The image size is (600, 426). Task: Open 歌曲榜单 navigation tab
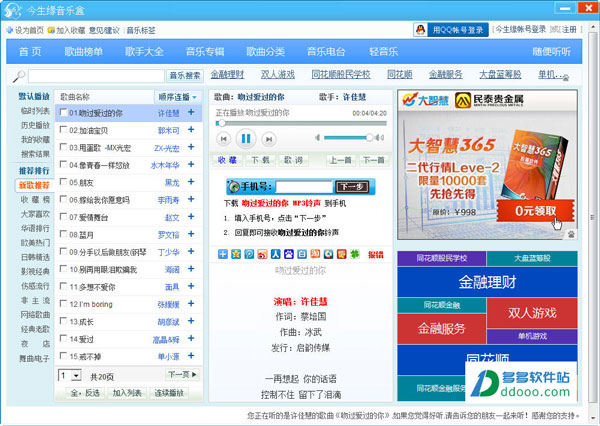83,52
